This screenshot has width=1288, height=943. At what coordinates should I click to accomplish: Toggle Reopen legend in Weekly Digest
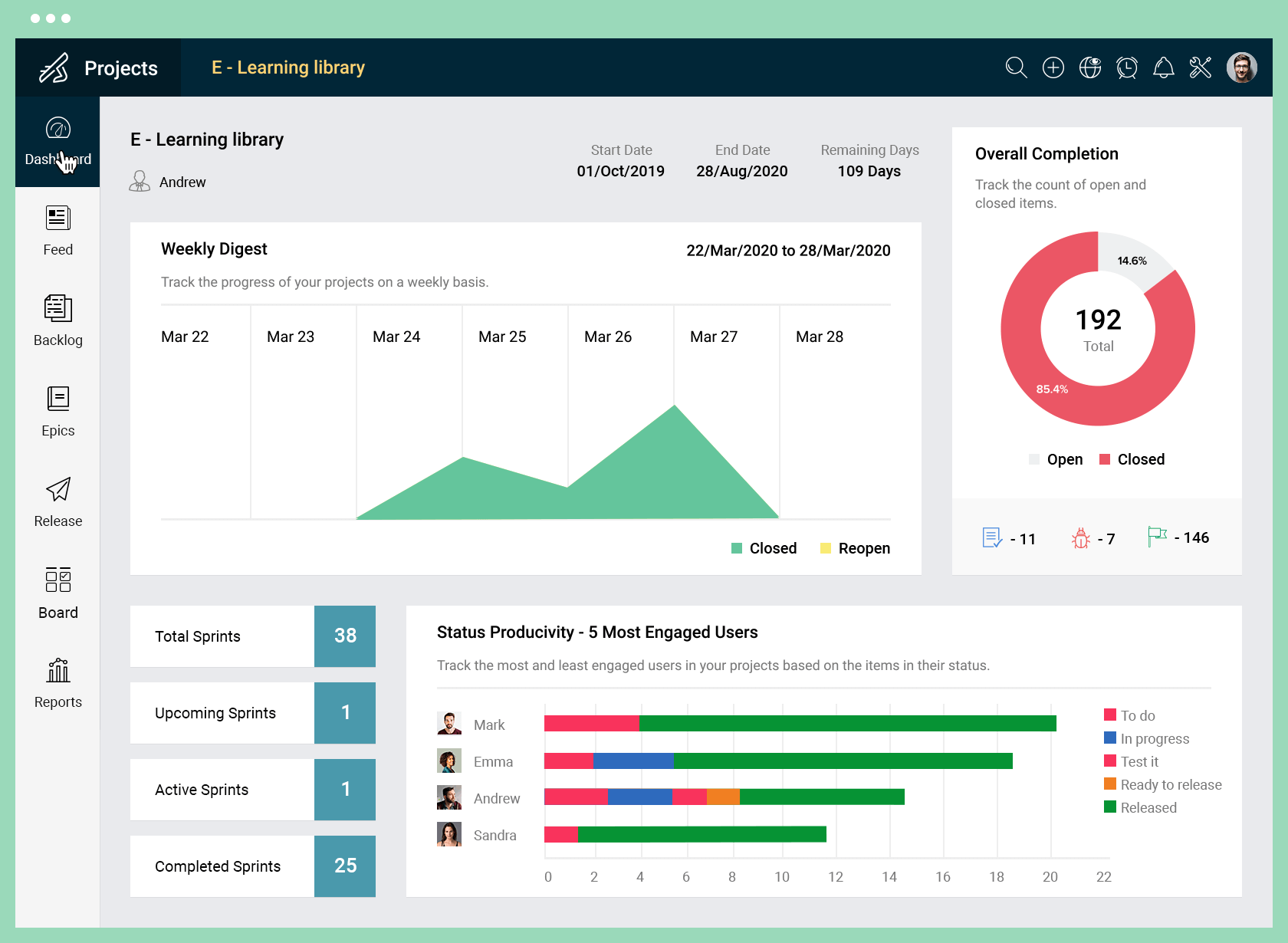click(856, 548)
